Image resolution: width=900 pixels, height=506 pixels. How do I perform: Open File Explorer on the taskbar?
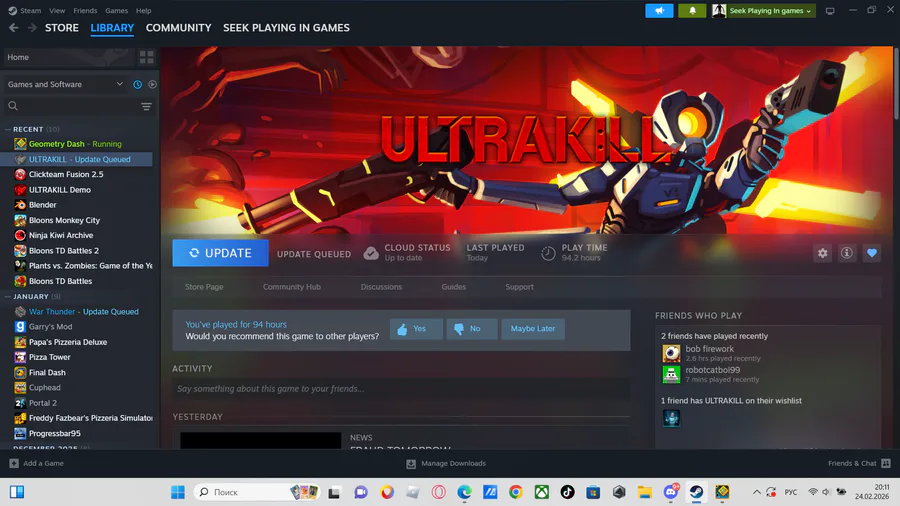click(645, 492)
